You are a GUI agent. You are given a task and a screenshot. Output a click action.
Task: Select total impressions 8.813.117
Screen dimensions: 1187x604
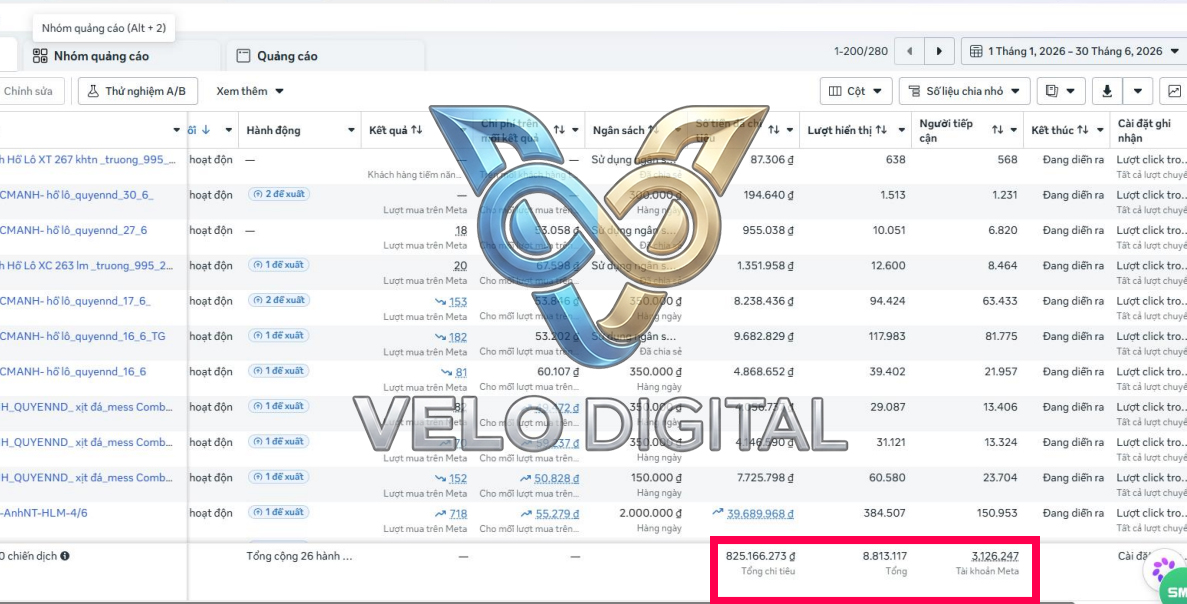point(884,556)
